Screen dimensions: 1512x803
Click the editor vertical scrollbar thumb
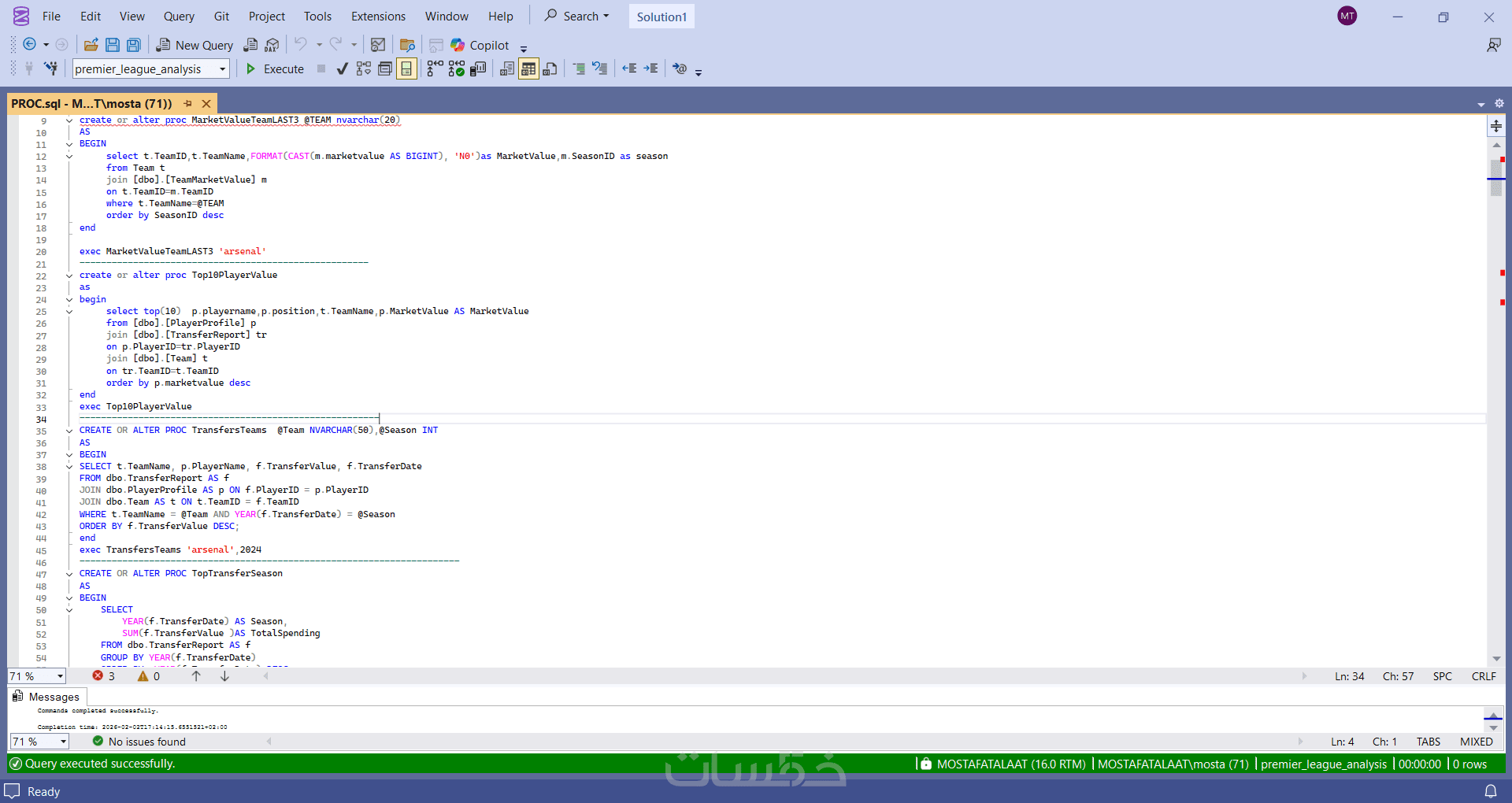[x=1496, y=177]
